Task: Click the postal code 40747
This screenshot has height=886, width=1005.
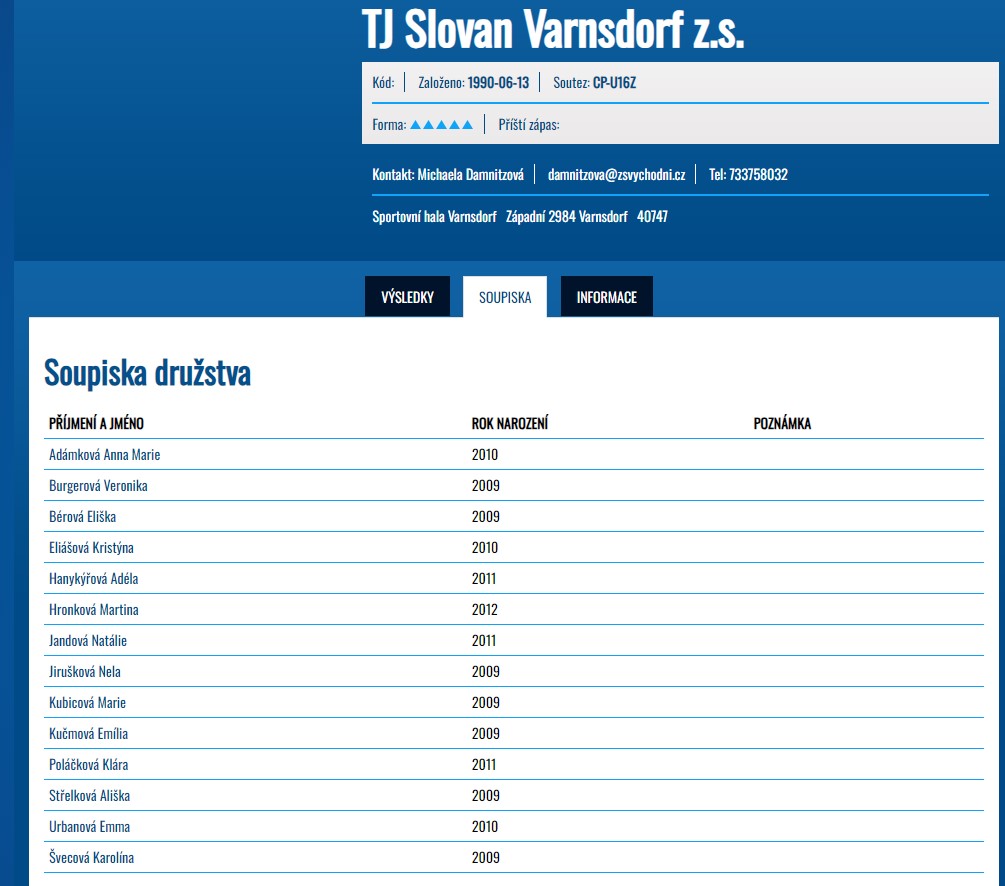Action: pos(652,217)
